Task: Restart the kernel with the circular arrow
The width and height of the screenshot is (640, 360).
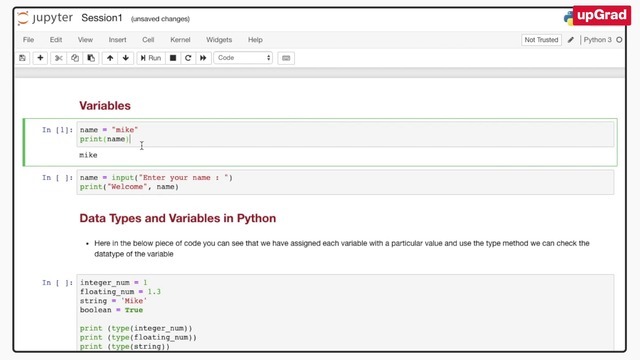Action: coord(188,58)
